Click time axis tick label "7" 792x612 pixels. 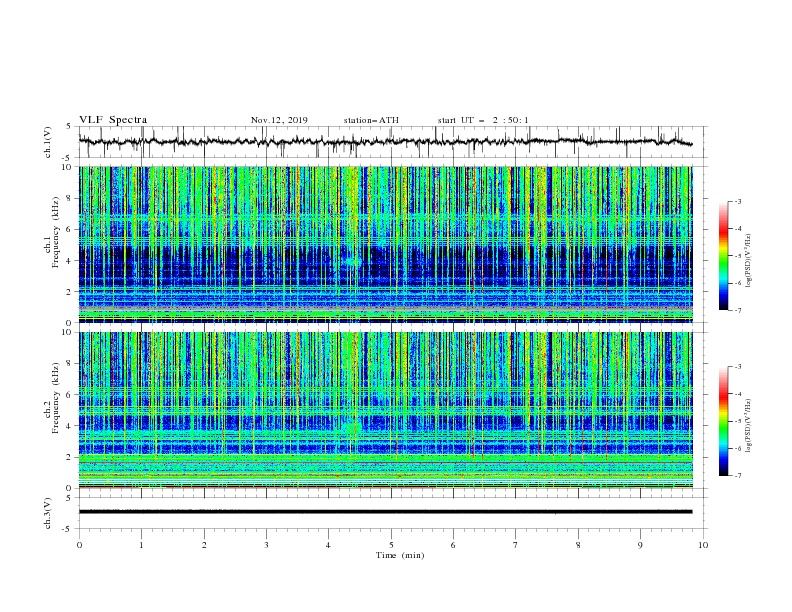tap(516, 545)
